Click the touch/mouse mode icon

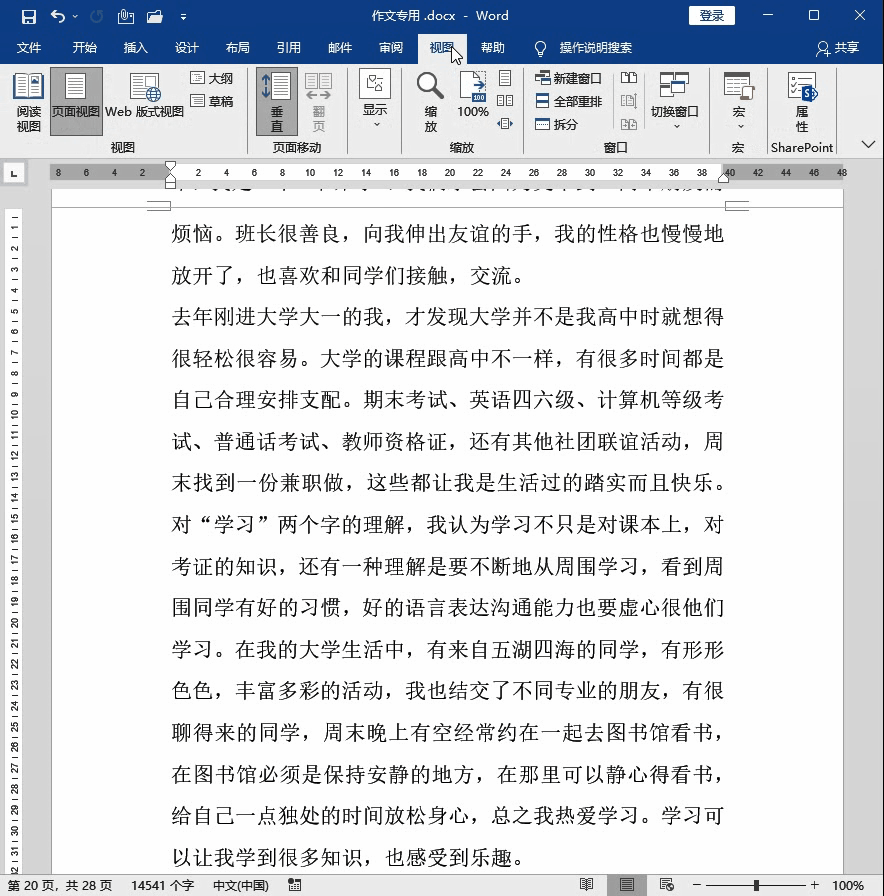click(x=126, y=17)
